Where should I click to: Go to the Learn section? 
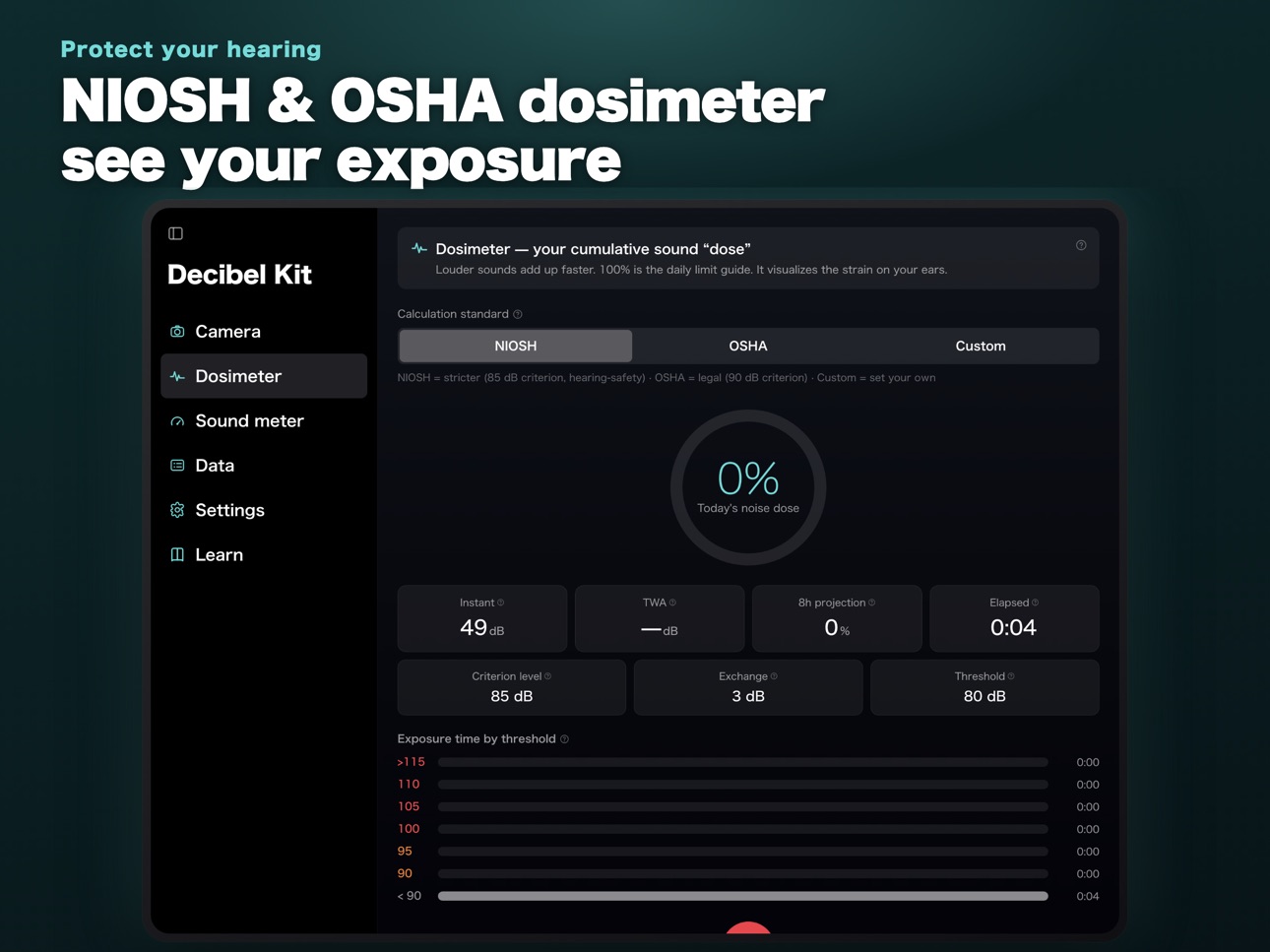(264, 555)
